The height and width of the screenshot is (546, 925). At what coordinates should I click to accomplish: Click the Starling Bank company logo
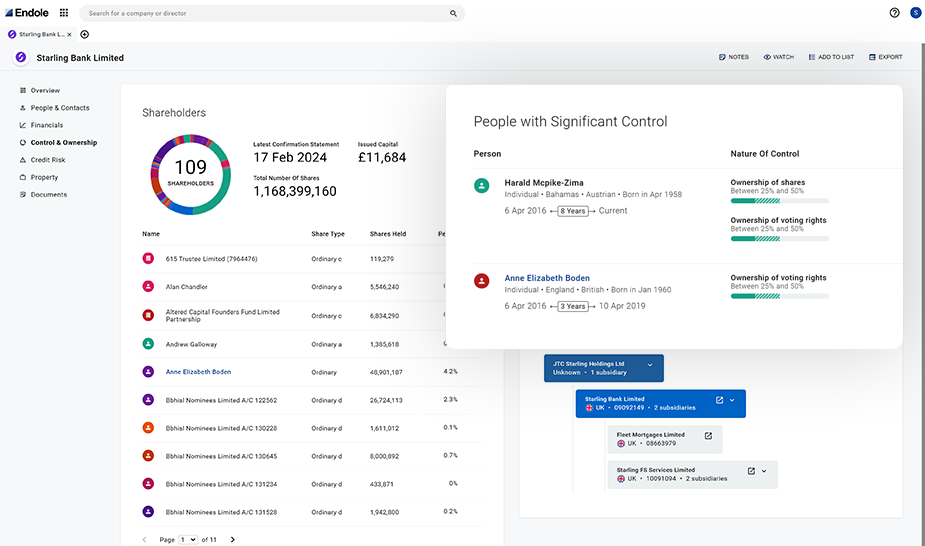pyautogui.click(x=21, y=57)
